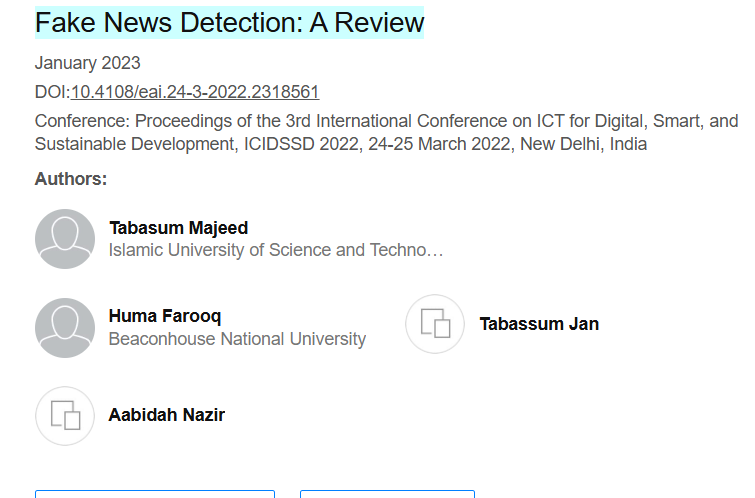Open the DOI link 10.4108/eai.24-3-2022.2318561
The width and height of the screenshot is (755, 498).
point(195,93)
